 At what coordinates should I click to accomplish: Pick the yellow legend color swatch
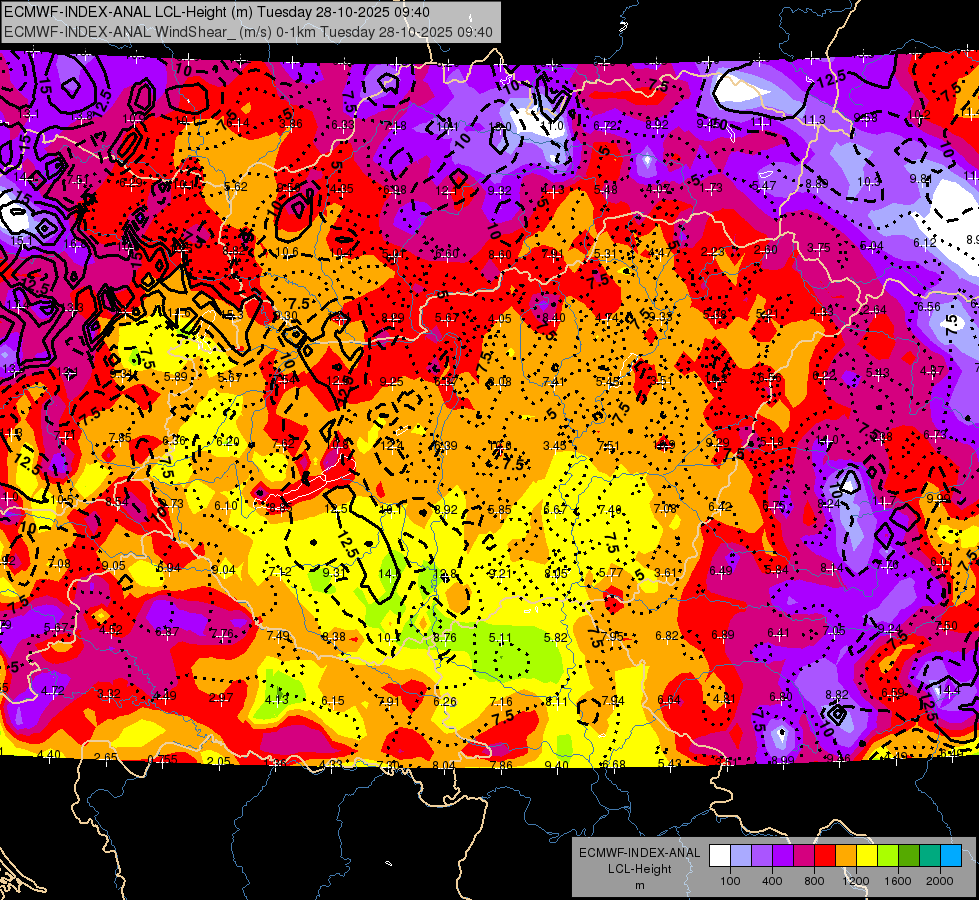867,856
